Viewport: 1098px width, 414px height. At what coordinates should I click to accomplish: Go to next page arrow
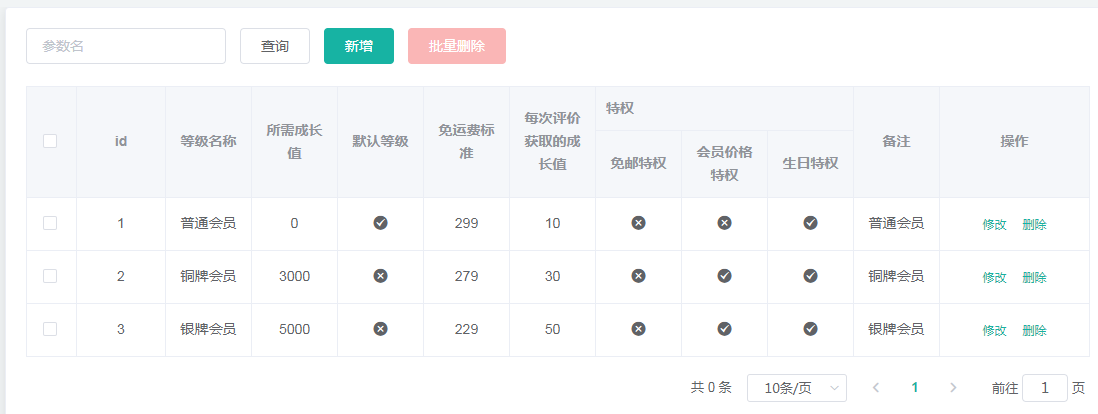point(953,388)
